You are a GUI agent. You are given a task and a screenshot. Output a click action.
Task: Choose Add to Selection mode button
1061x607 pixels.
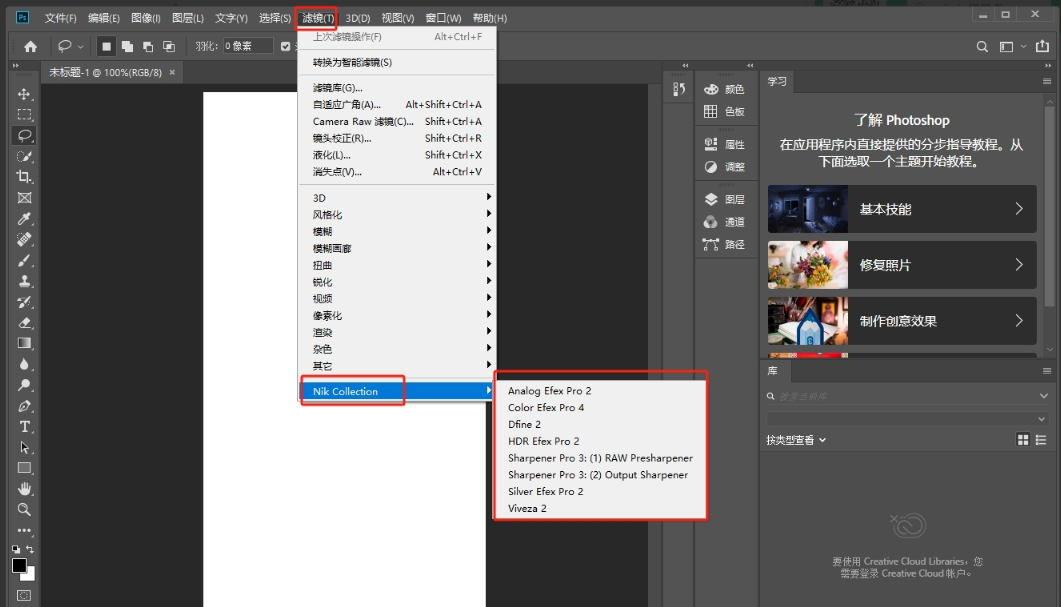127,47
